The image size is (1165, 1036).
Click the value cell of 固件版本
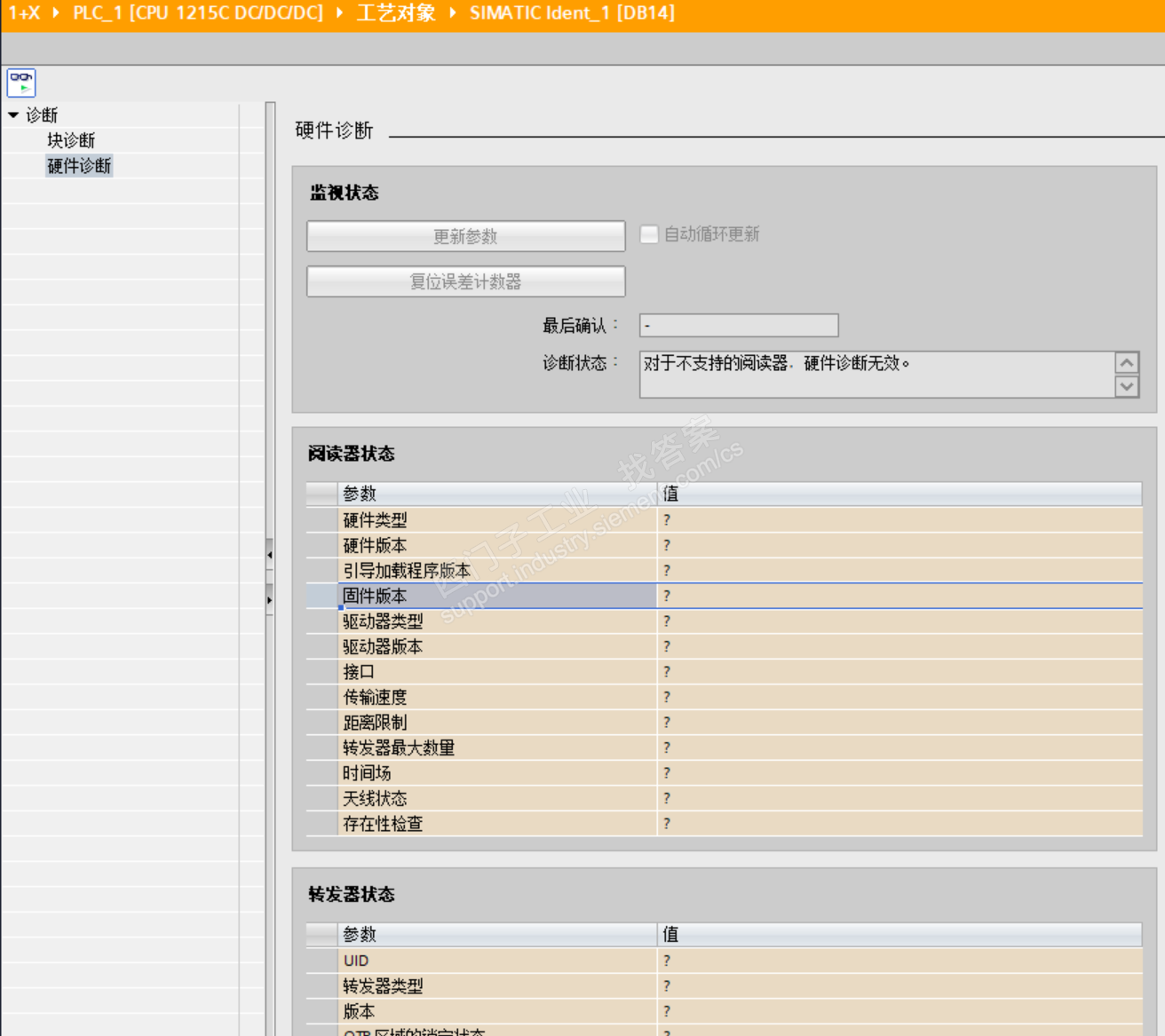coord(900,596)
